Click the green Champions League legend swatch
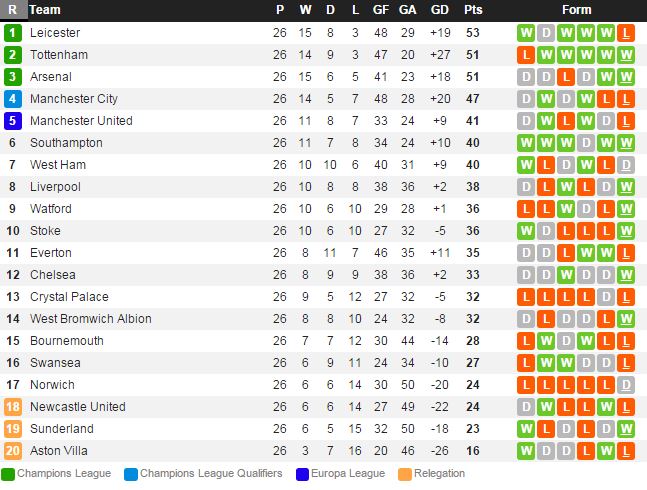The height and width of the screenshot is (490, 647). [x=8, y=474]
